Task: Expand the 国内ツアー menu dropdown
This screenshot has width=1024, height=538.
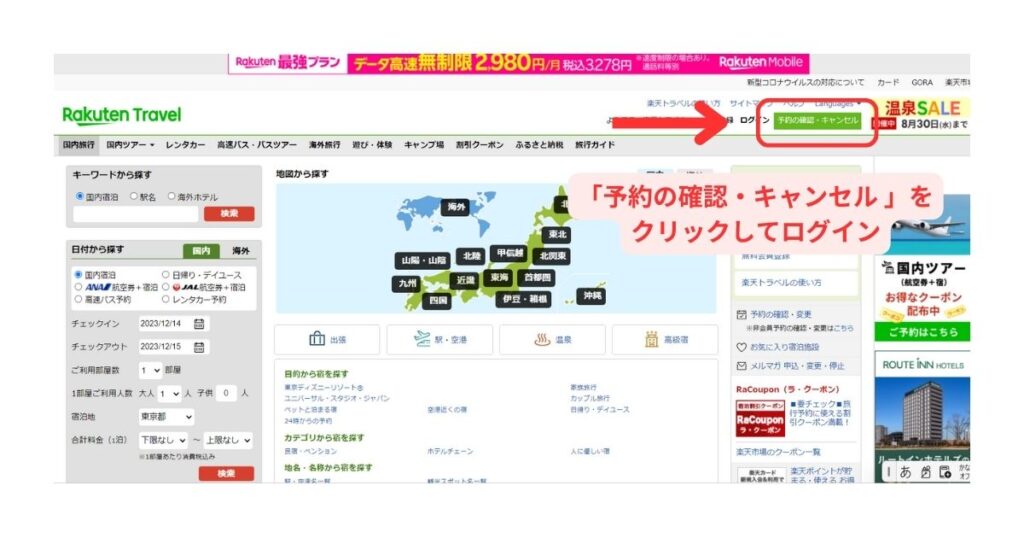Action: [131, 145]
